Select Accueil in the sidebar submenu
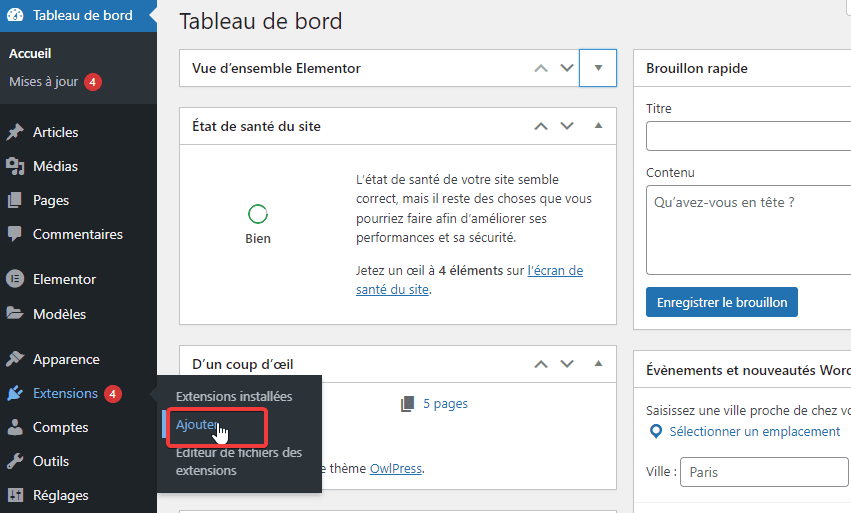 click(30, 53)
